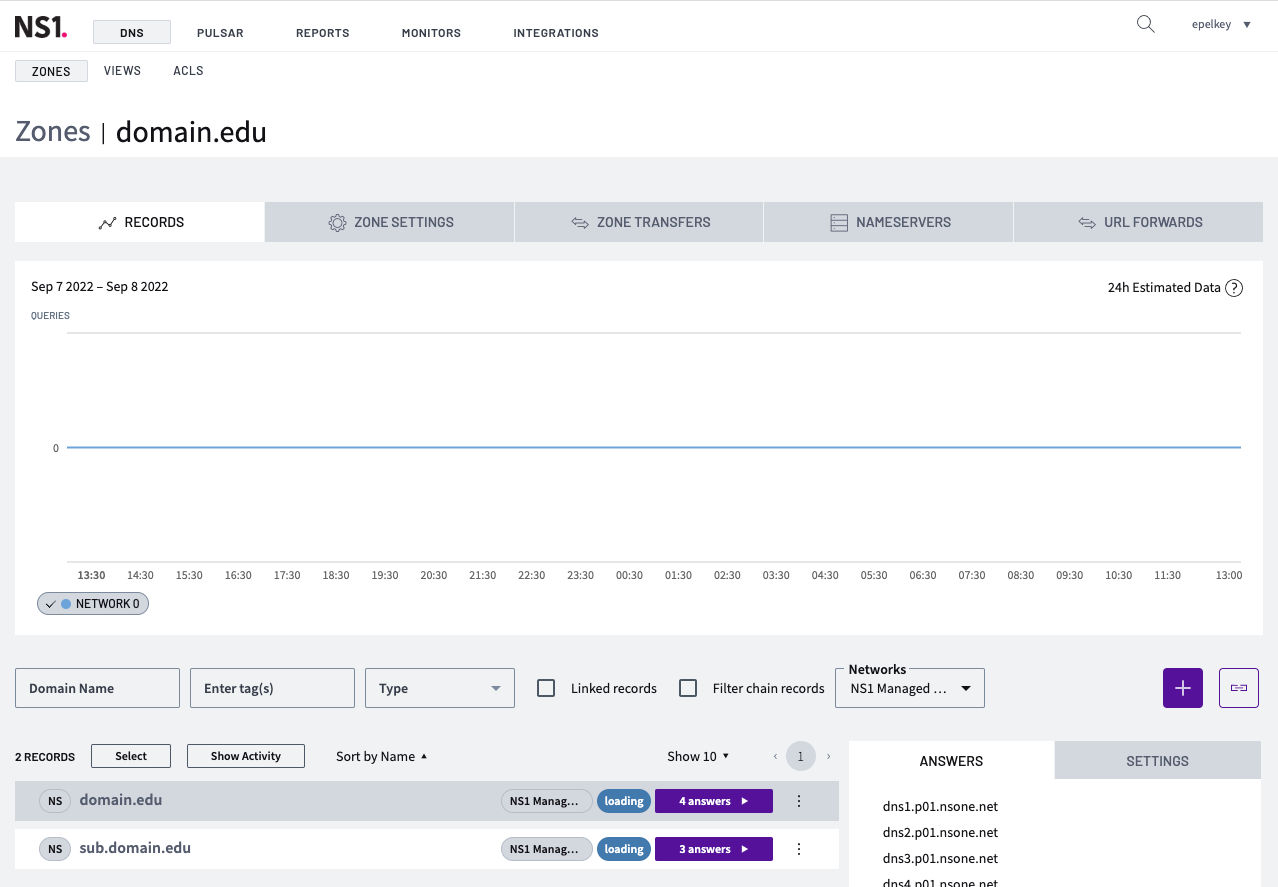Open the epelkey user menu

(1221, 24)
